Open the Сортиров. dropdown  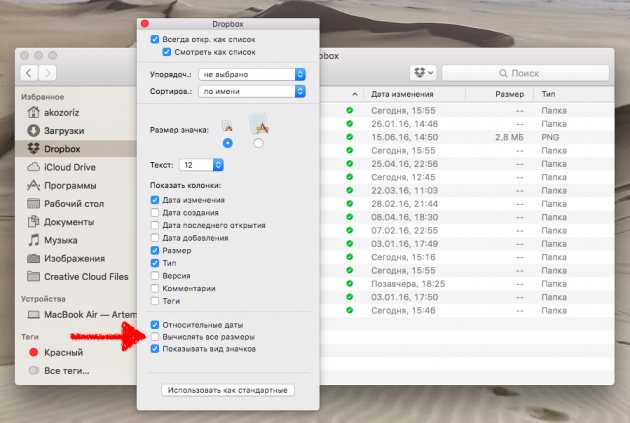[x=252, y=91]
